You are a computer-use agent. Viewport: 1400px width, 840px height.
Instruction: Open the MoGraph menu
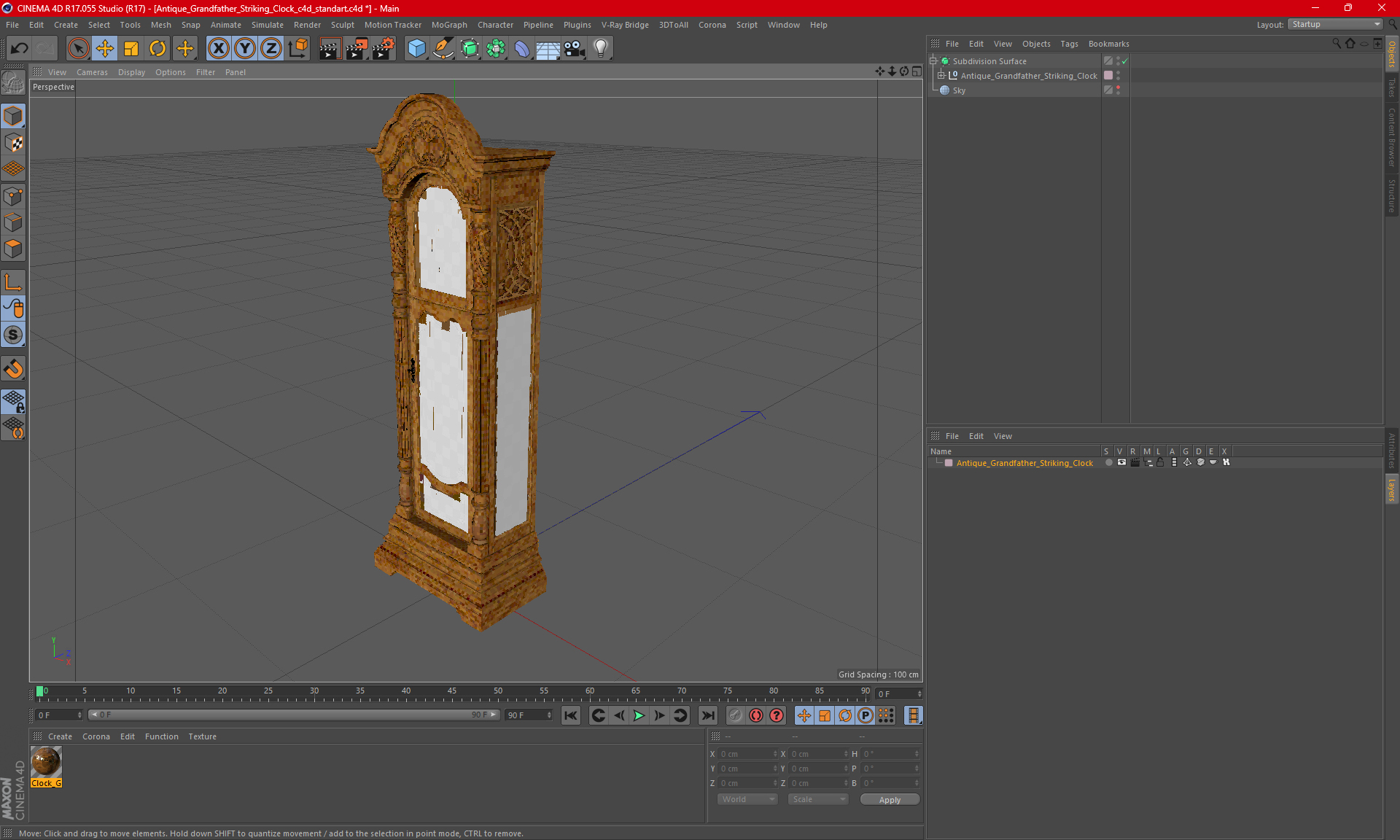pyautogui.click(x=449, y=25)
